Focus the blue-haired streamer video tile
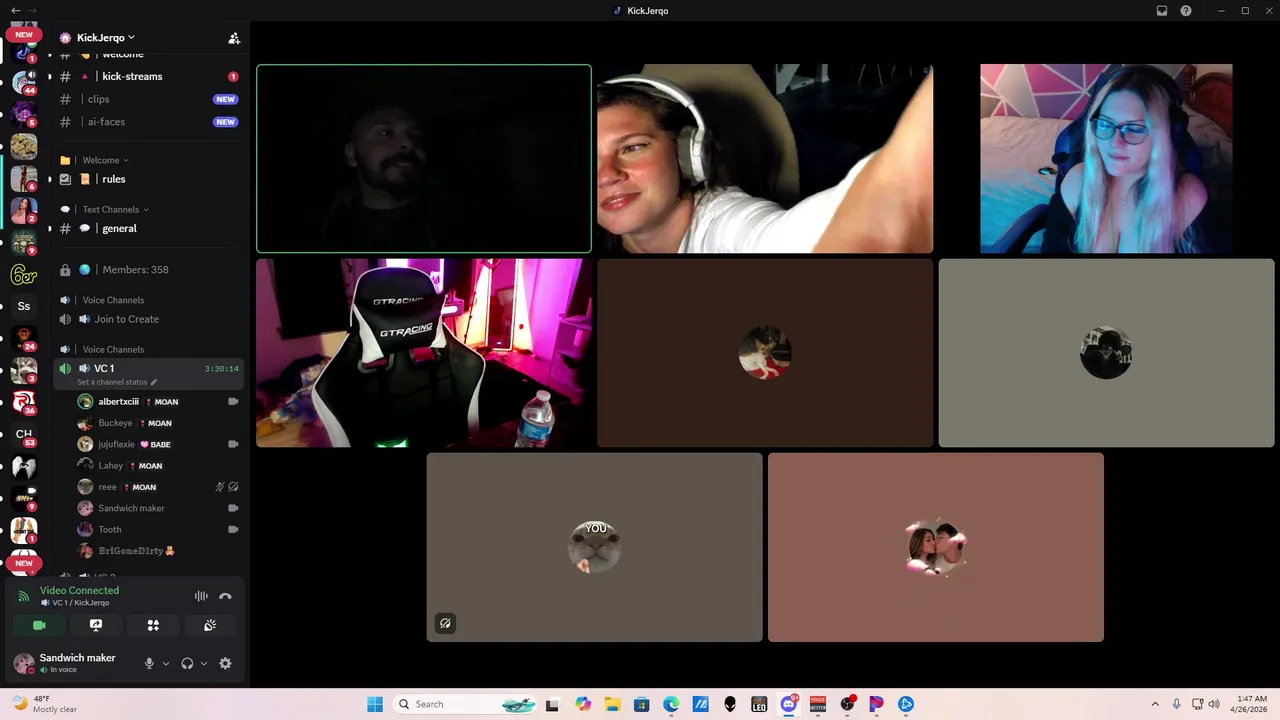The height and width of the screenshot is (720, 1280). (x=1106, y=159)
